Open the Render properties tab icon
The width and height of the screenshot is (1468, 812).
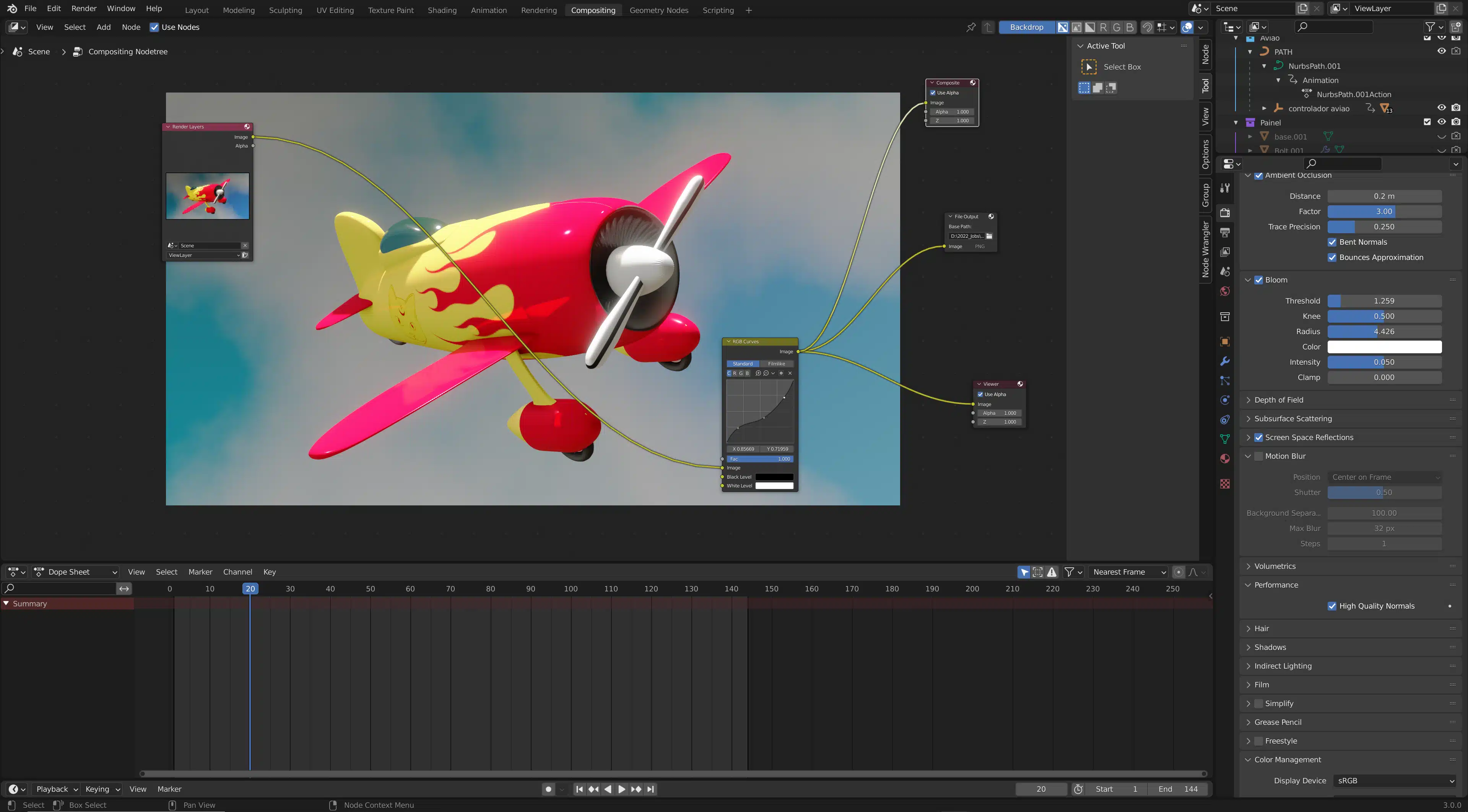(x=1225, y=213)
